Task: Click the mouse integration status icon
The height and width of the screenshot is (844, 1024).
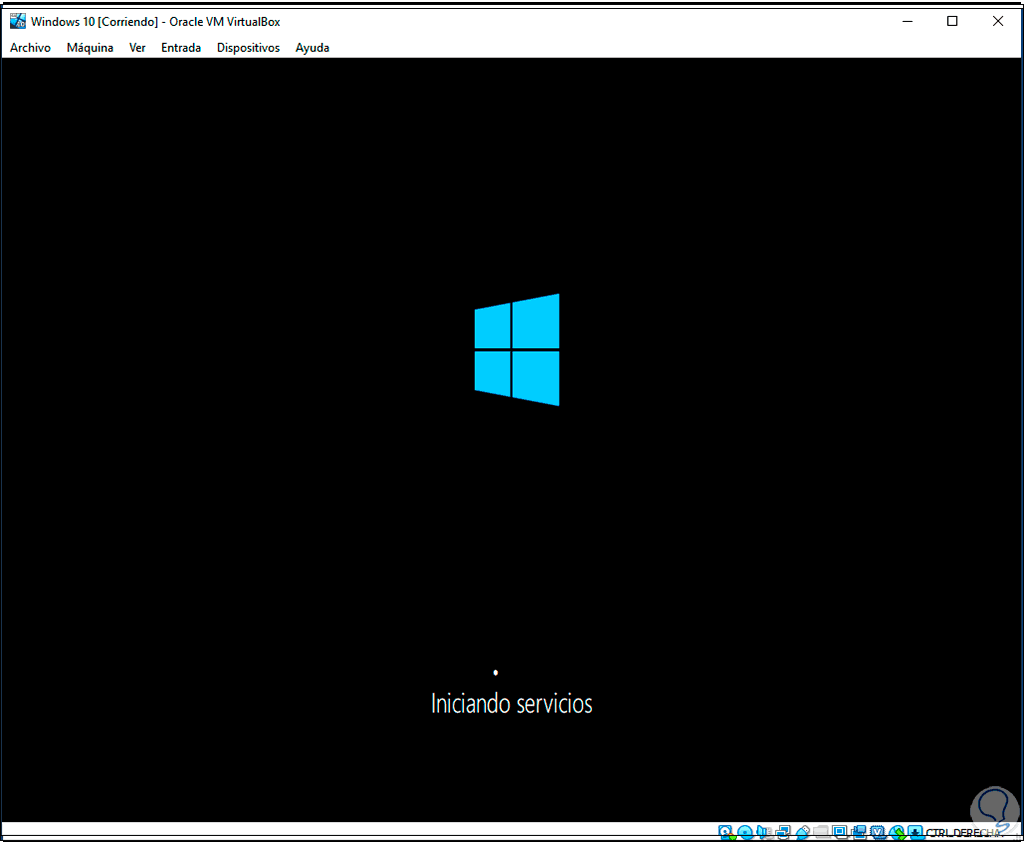Action: click(x=897, y=832)
